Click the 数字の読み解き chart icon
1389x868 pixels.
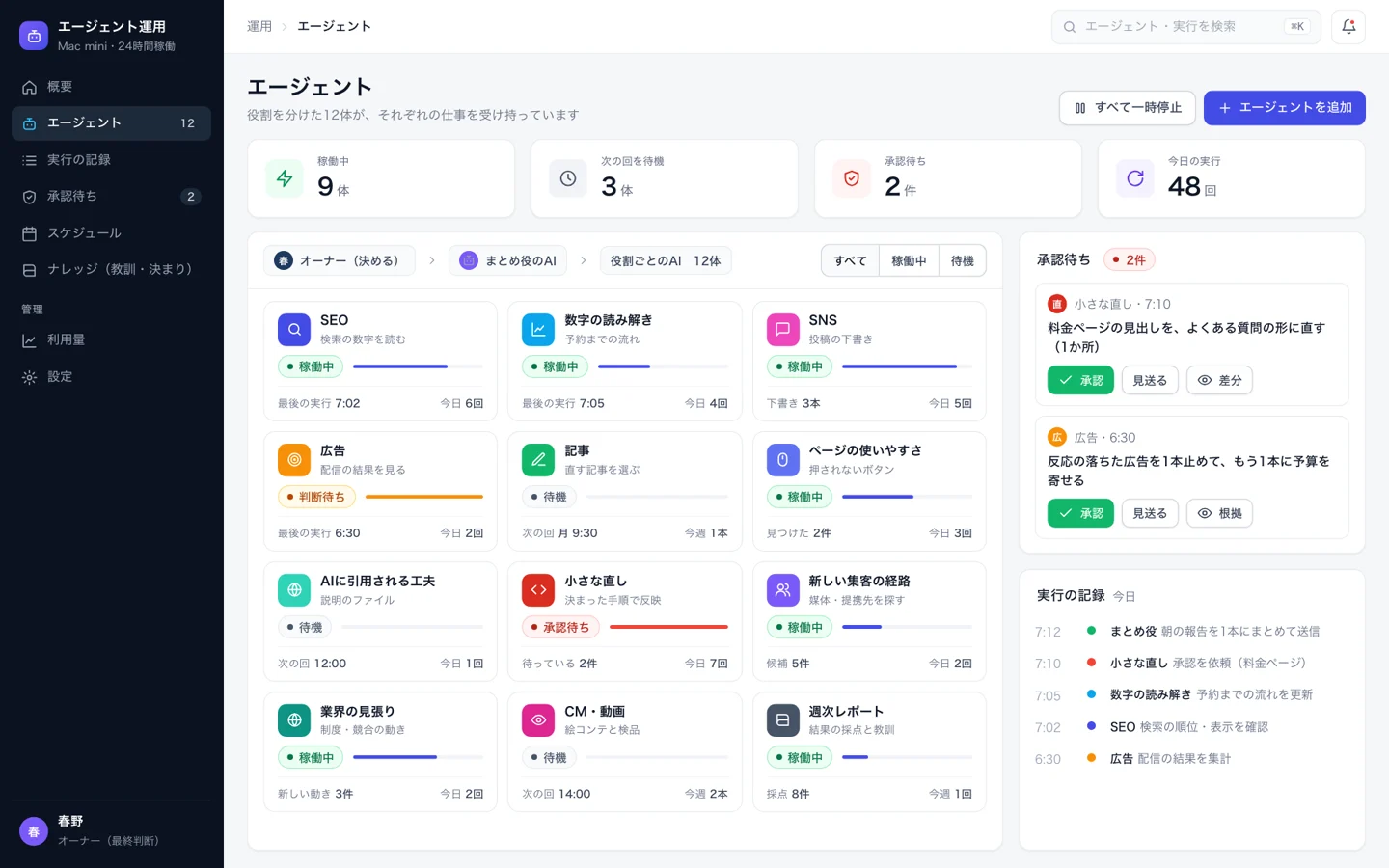(538, 330)
